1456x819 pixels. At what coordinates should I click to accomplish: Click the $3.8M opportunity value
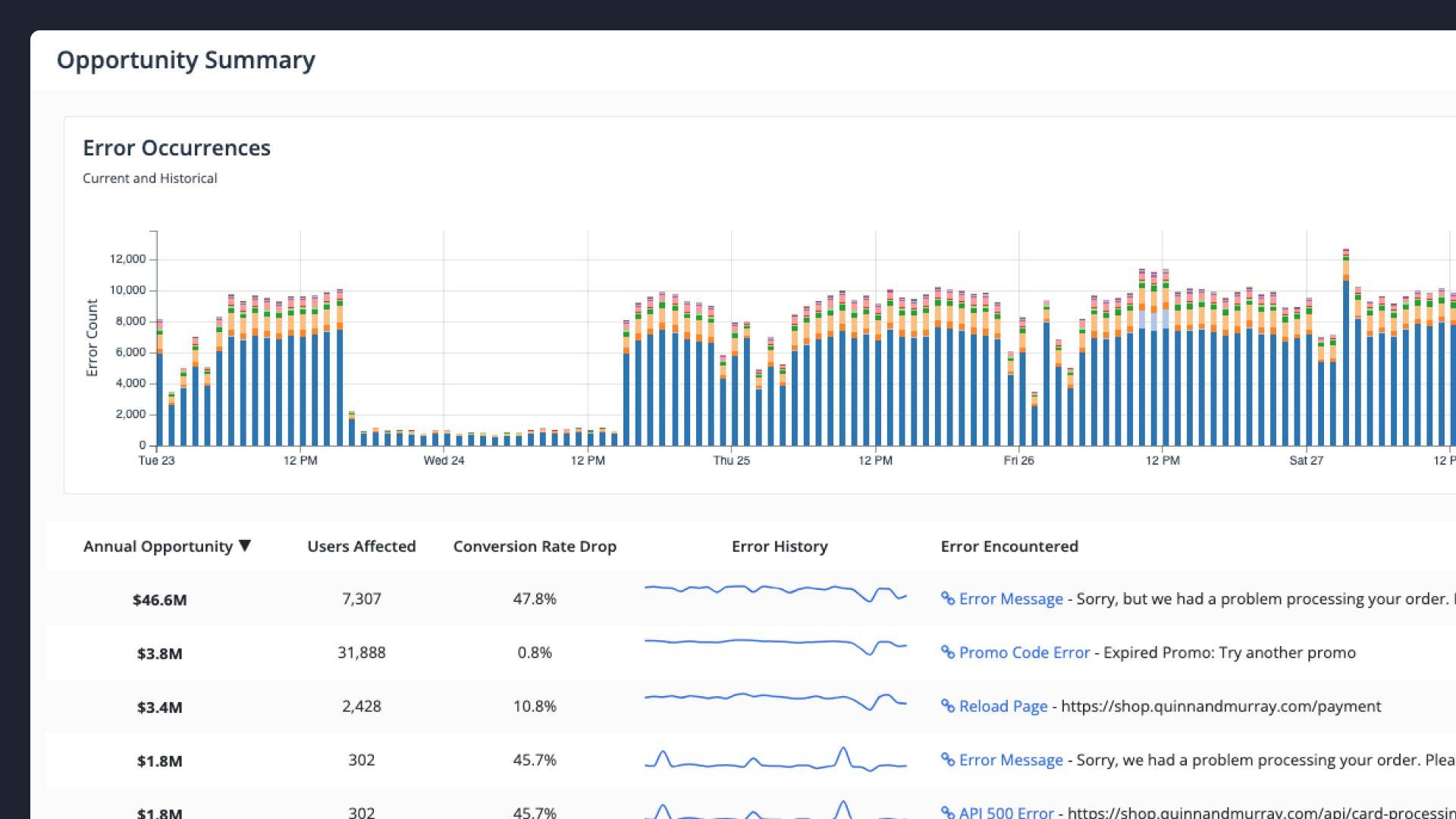click(159, 654)
